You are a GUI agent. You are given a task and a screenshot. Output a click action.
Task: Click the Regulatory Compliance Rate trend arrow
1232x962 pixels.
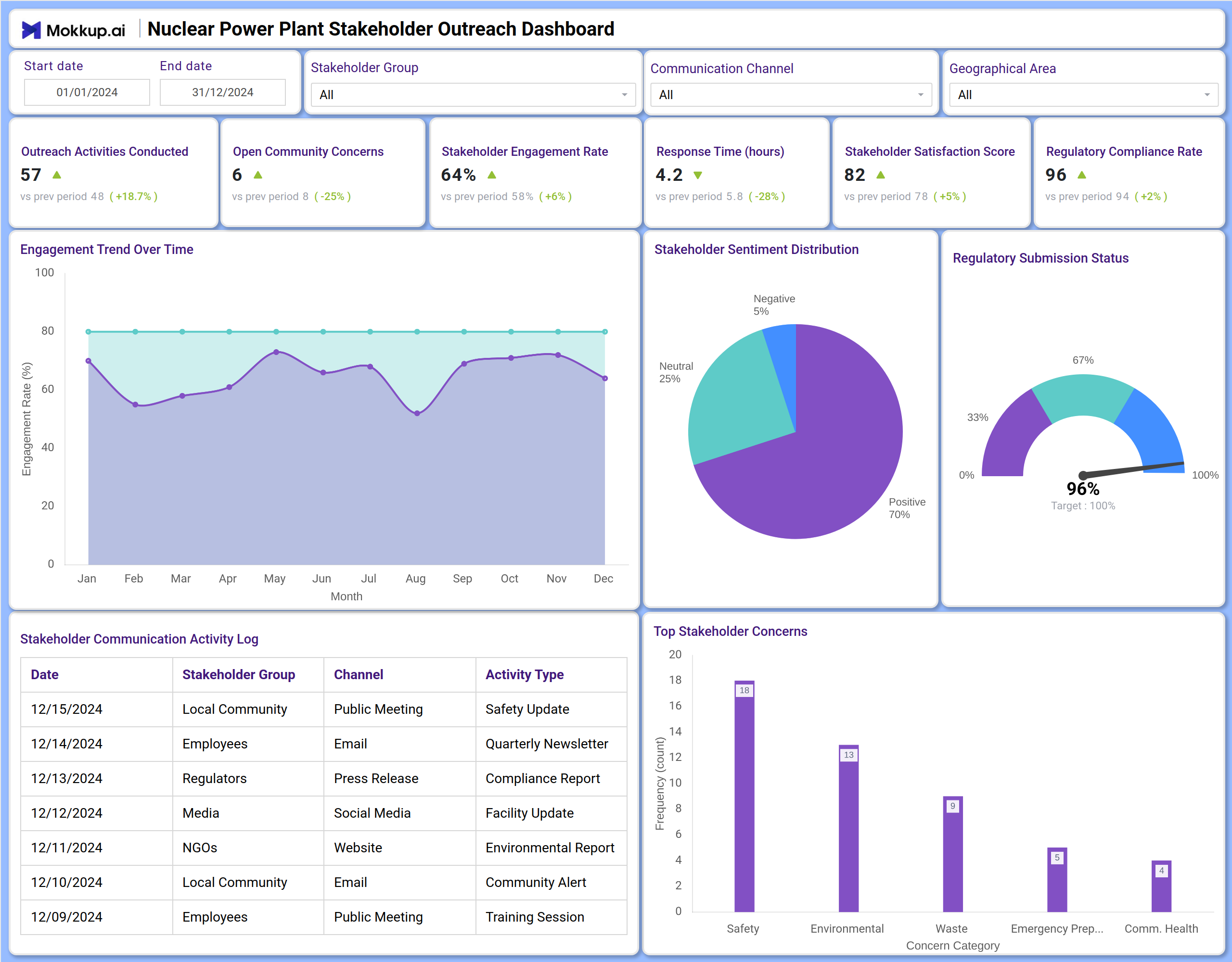point(1082,175)
